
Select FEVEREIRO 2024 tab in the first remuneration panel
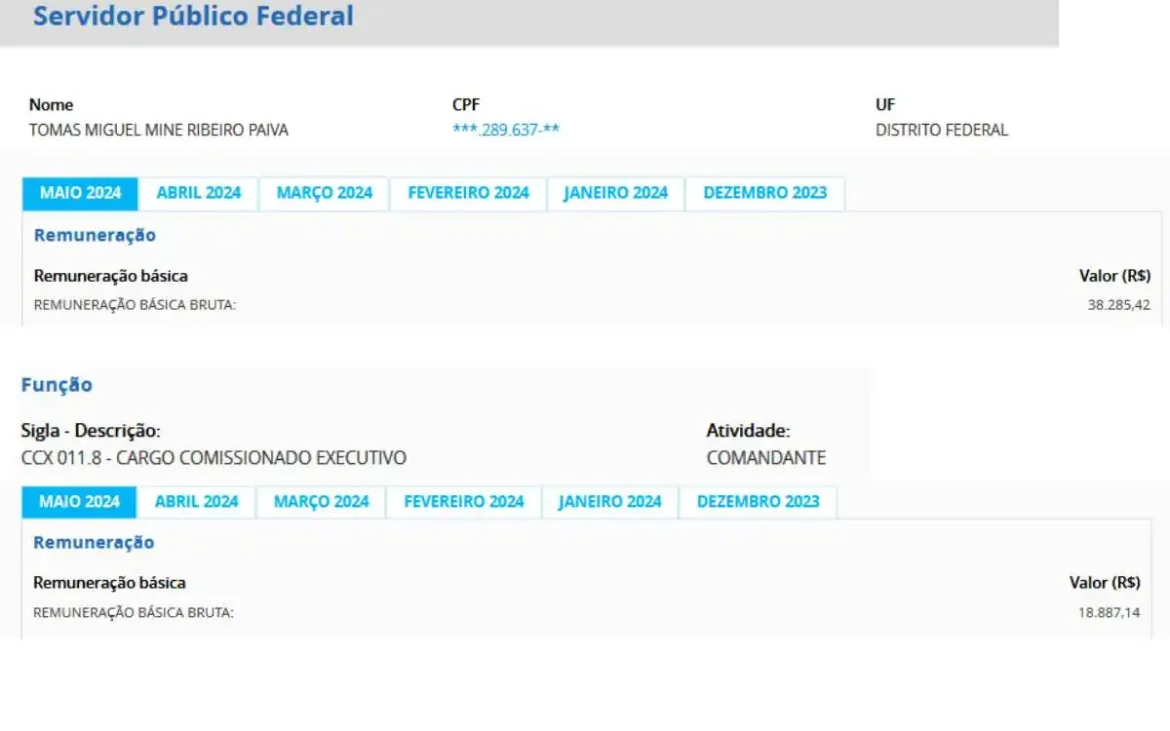point(468,193)
